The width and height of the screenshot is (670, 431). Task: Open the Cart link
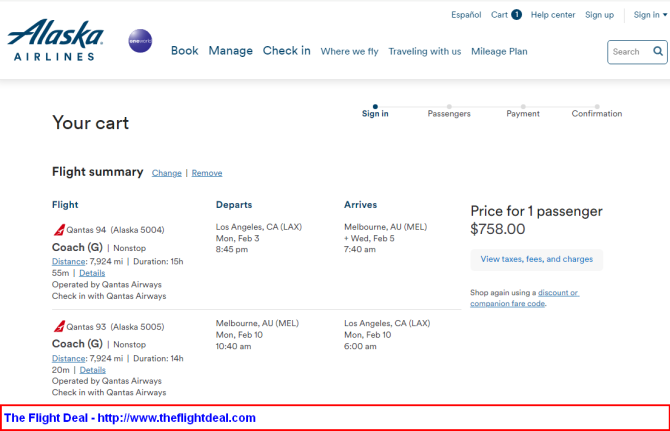point(499,15)
